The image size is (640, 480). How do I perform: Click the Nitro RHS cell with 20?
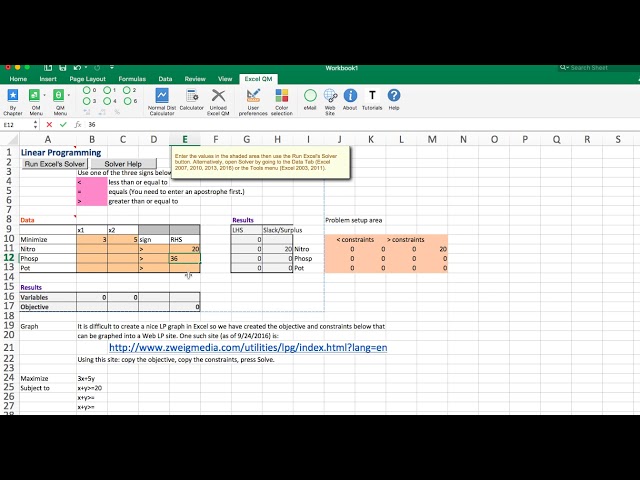pos(185,249)
